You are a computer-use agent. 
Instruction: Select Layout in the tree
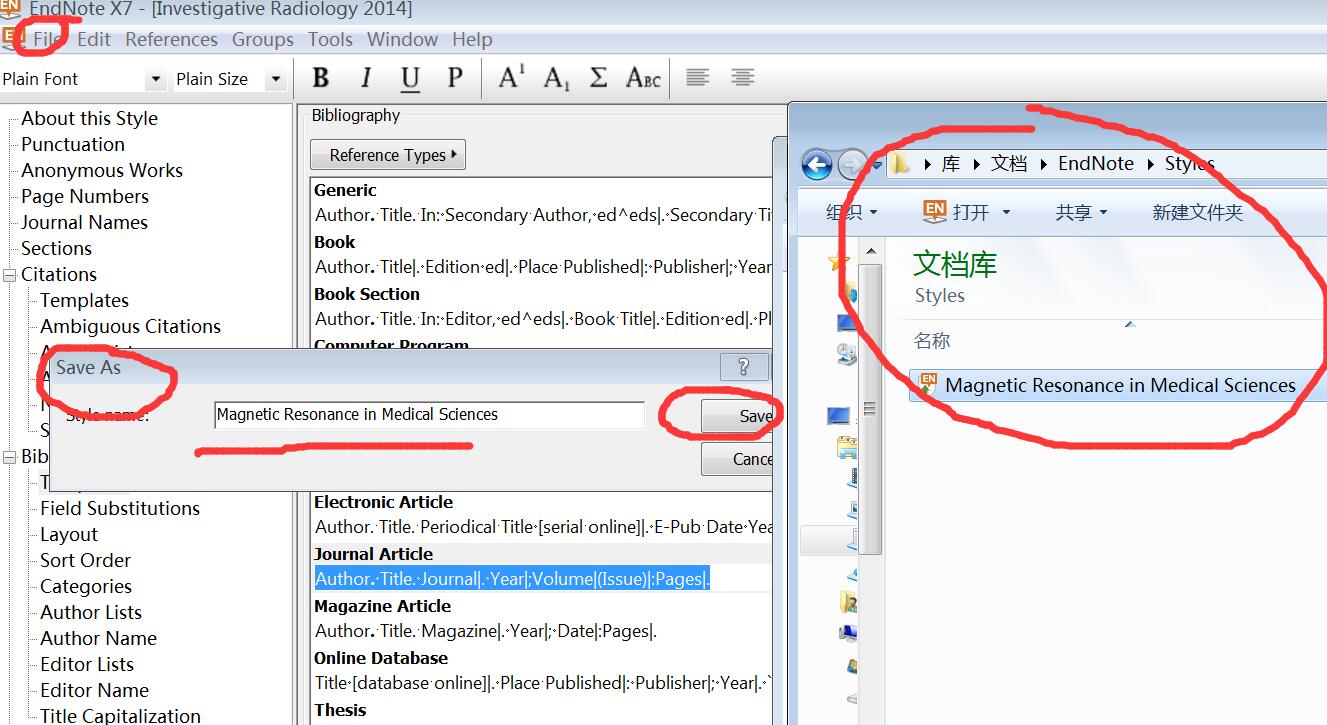pos(69,534)
